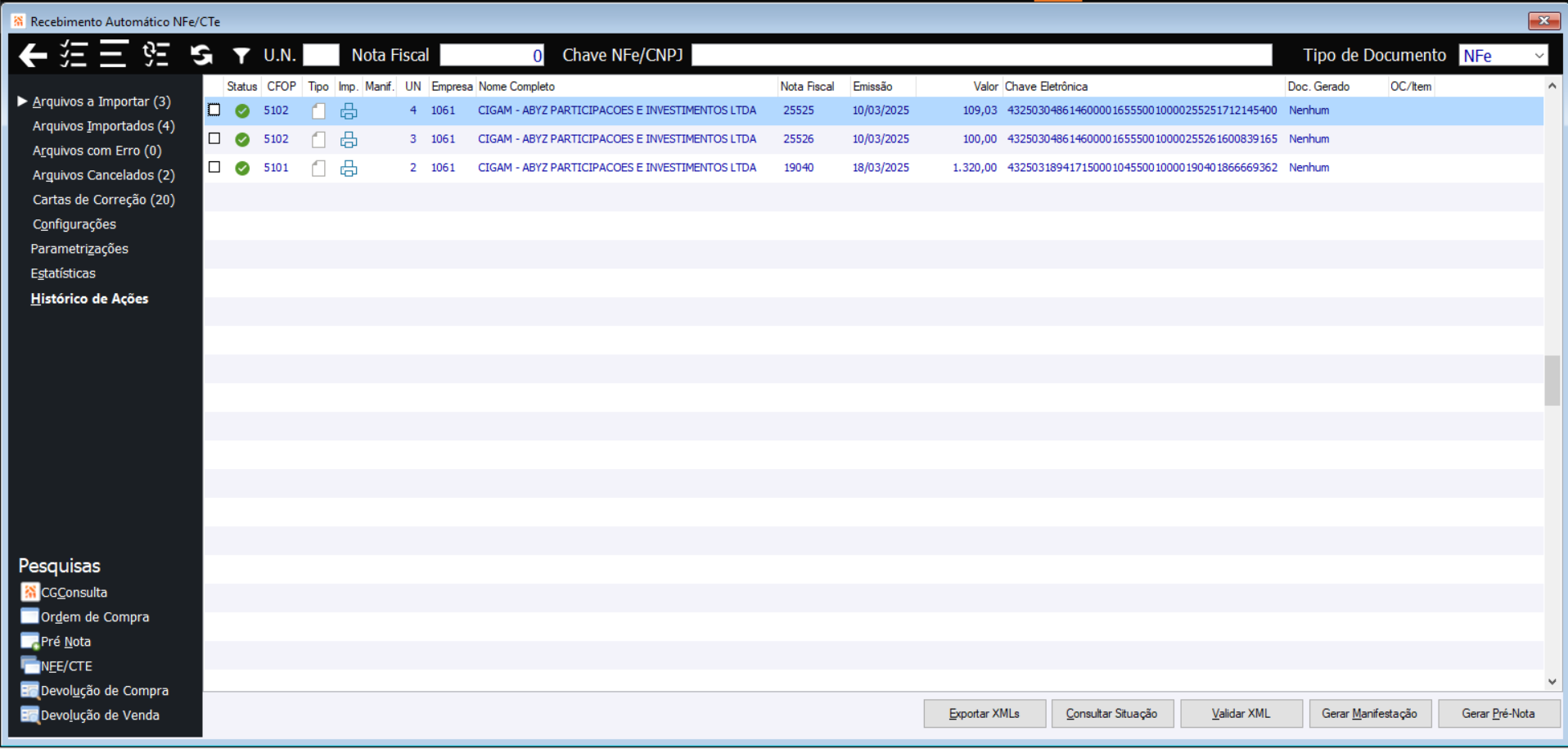This screenshot has width=1568, height=749.
Task: Sort by the CFOP column header
Action: pyautogui.click(x=282, y=86)
